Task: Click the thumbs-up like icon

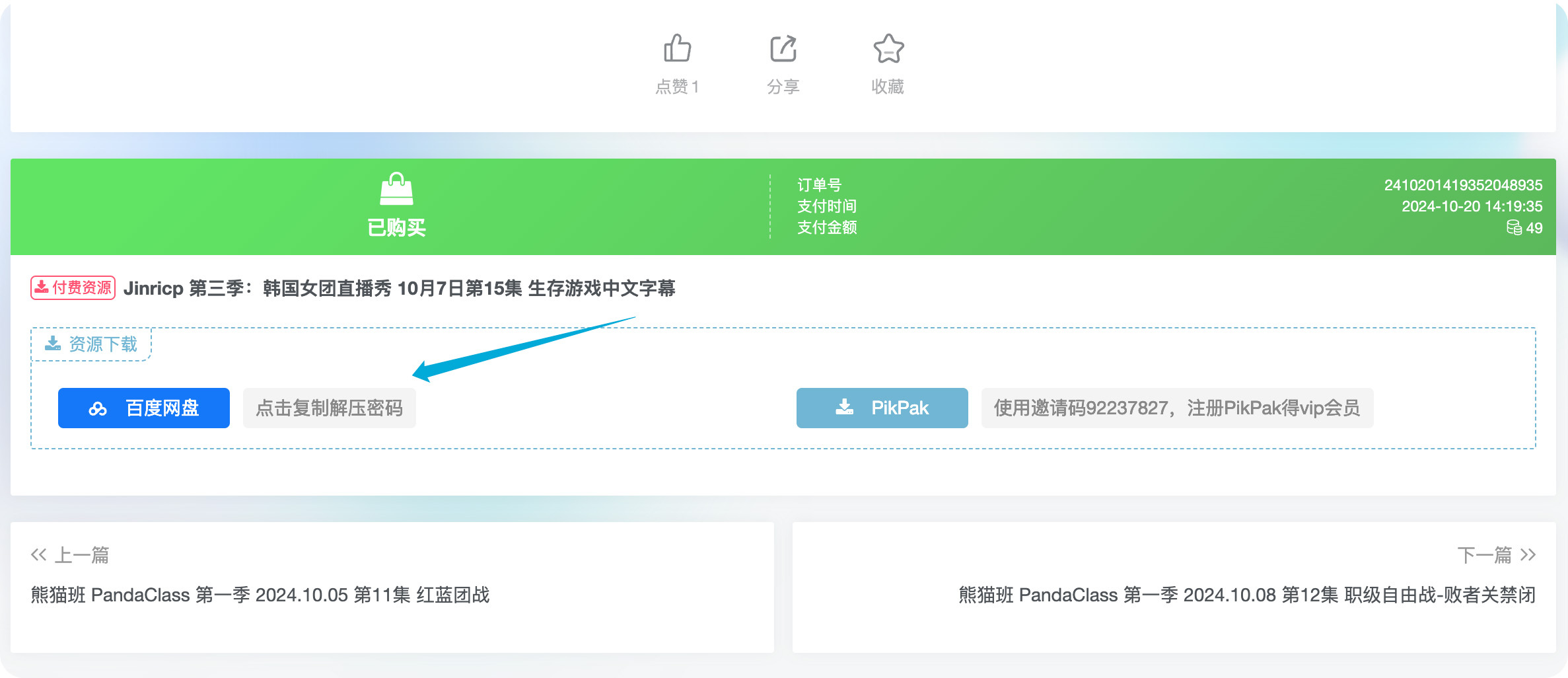Action: pyautogui.click(x=678, y=47)
